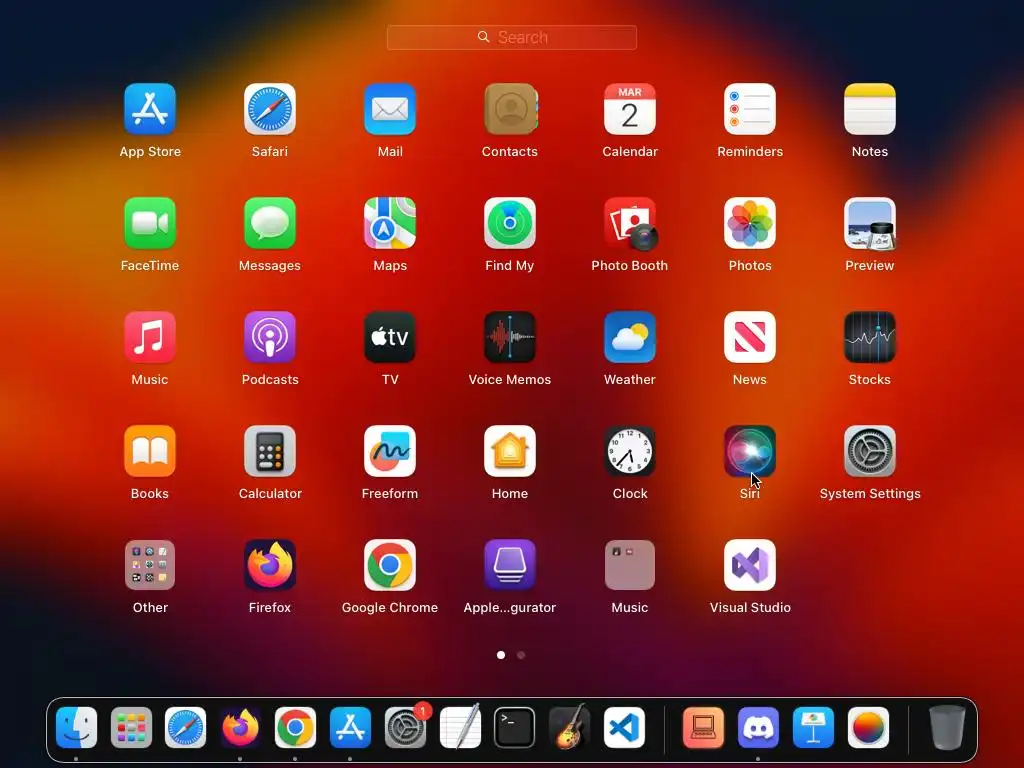The height and width of the screenshot is (768, 1024).
Task: Open Visual Studio
Action: (x=750, y=565)
